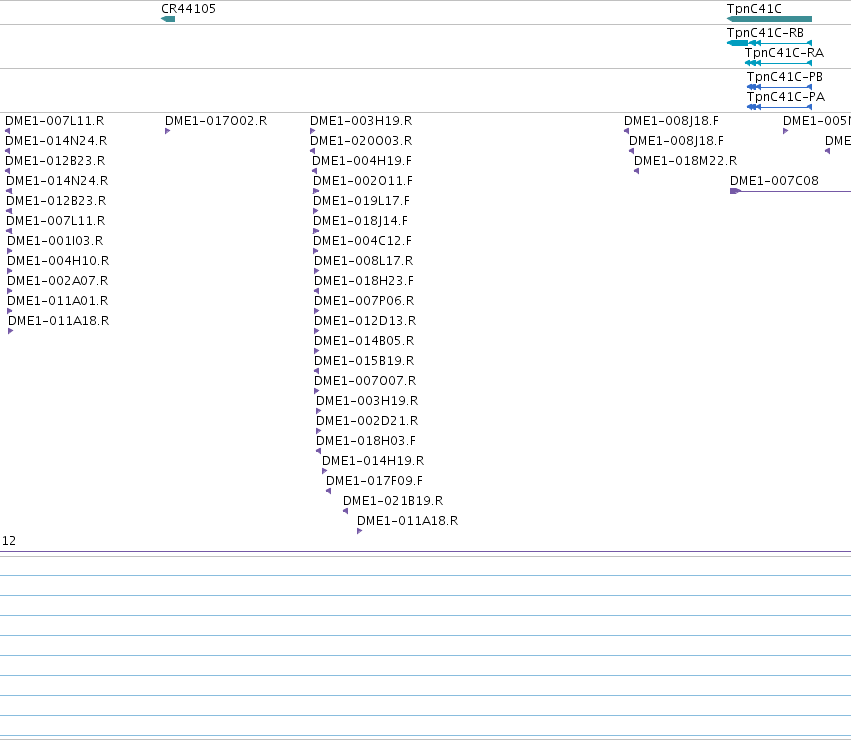Click the DME1-021B19.R label
The width and height of the screenshot is (851, 740).
pyautogui.click(x=393, y=501)
